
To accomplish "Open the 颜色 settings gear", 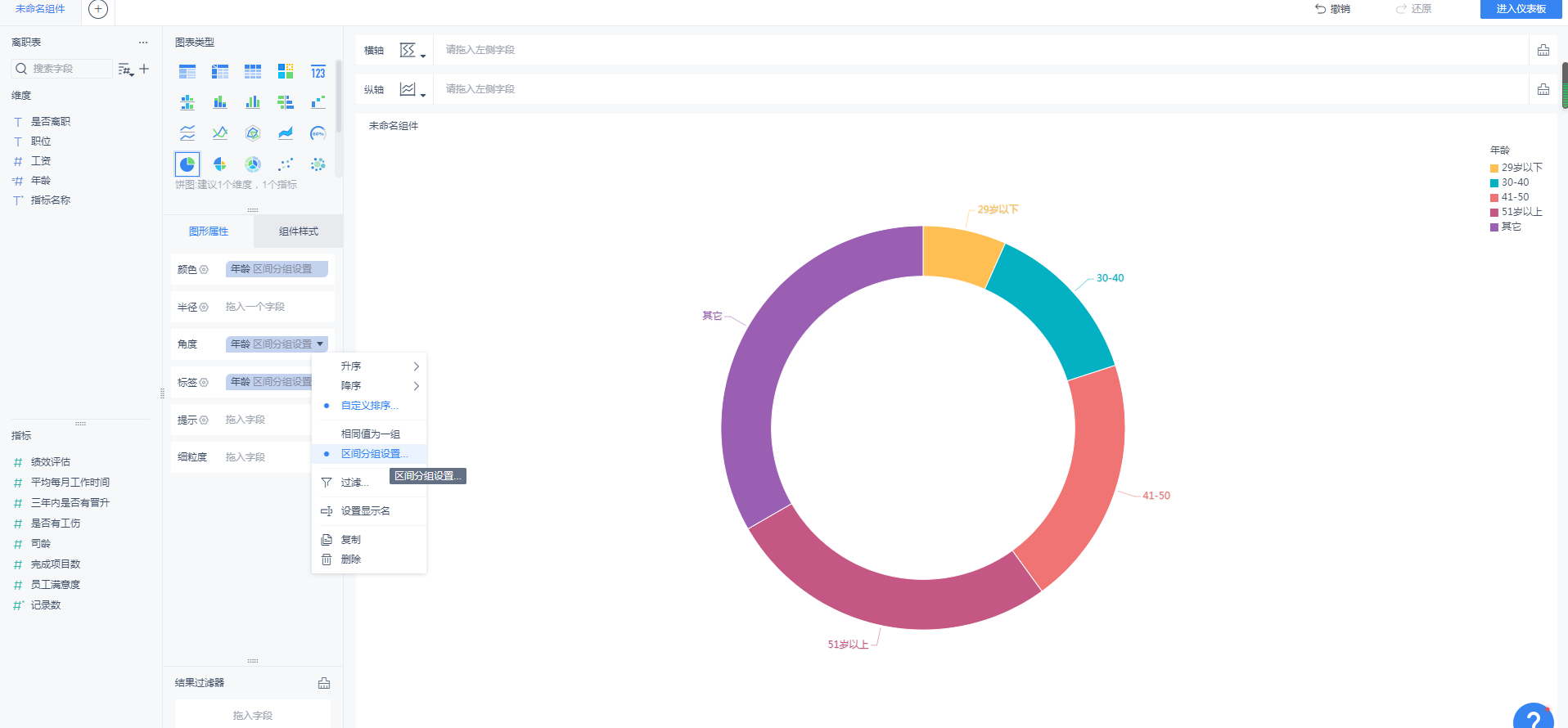I will tap(204, 269).
